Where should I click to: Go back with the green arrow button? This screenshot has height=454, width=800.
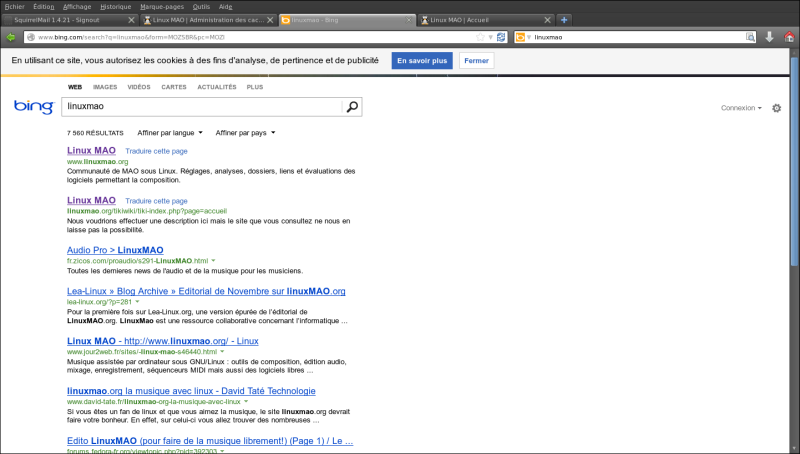point(10,37)
